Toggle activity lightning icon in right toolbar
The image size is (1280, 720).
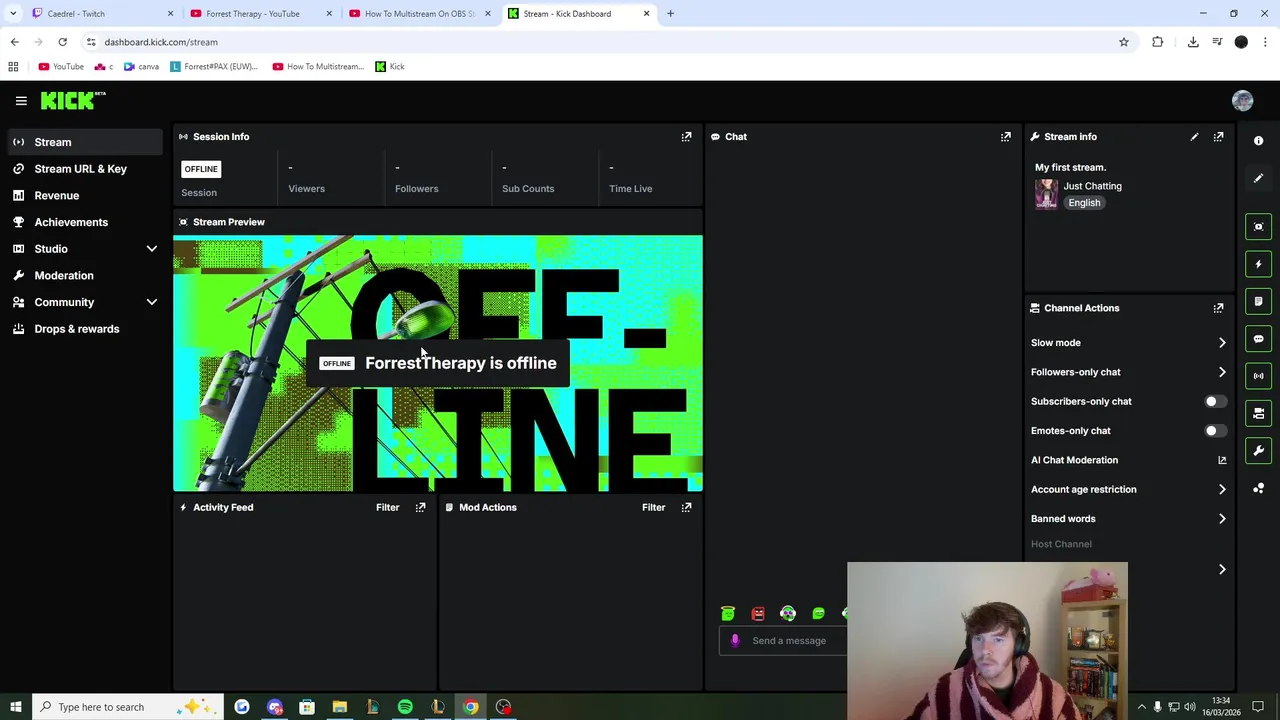pyautogui.click(x=1258, y=264)
